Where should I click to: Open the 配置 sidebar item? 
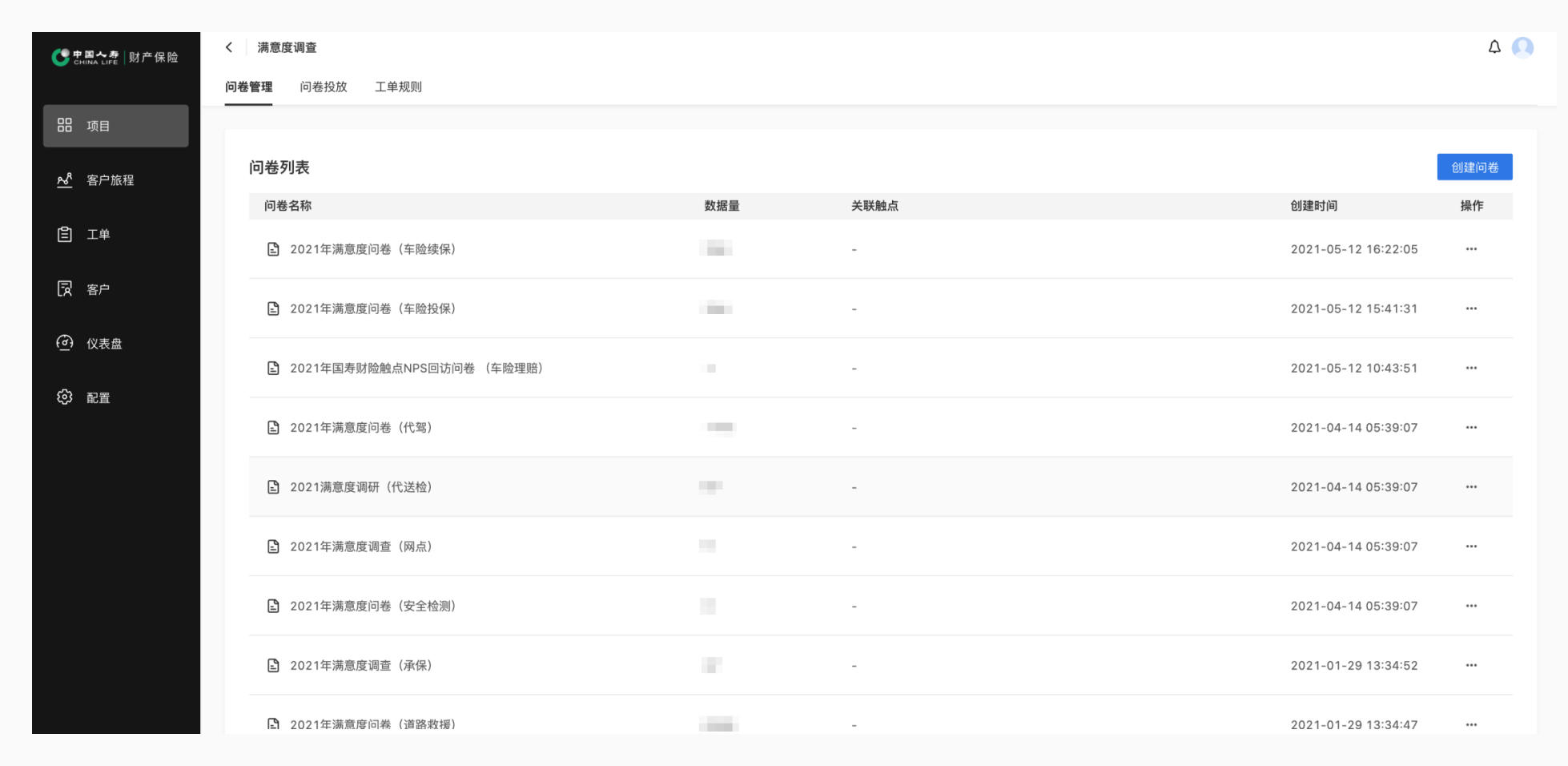tap(116, 397)
